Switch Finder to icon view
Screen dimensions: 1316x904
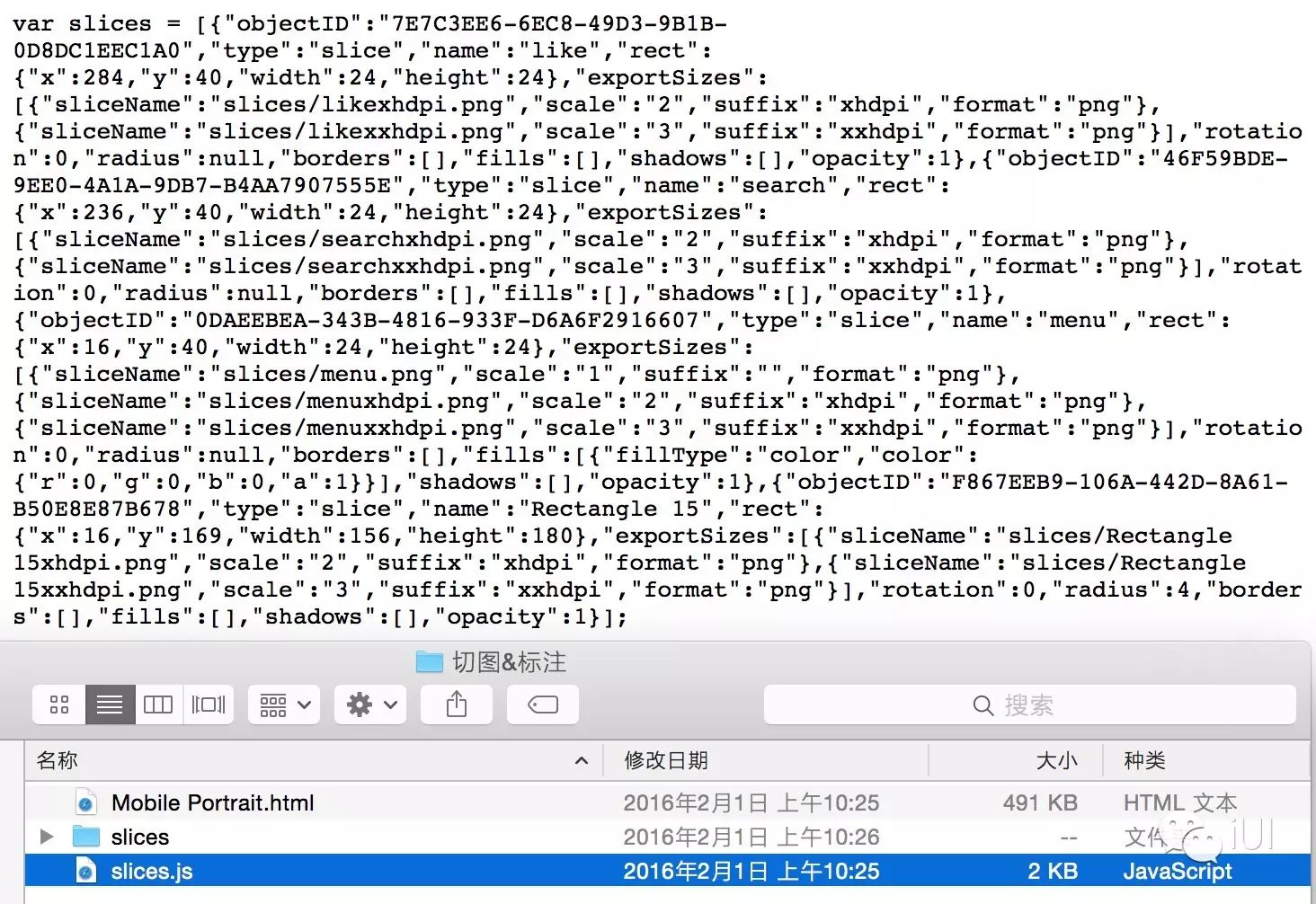[x=59, y=705]
